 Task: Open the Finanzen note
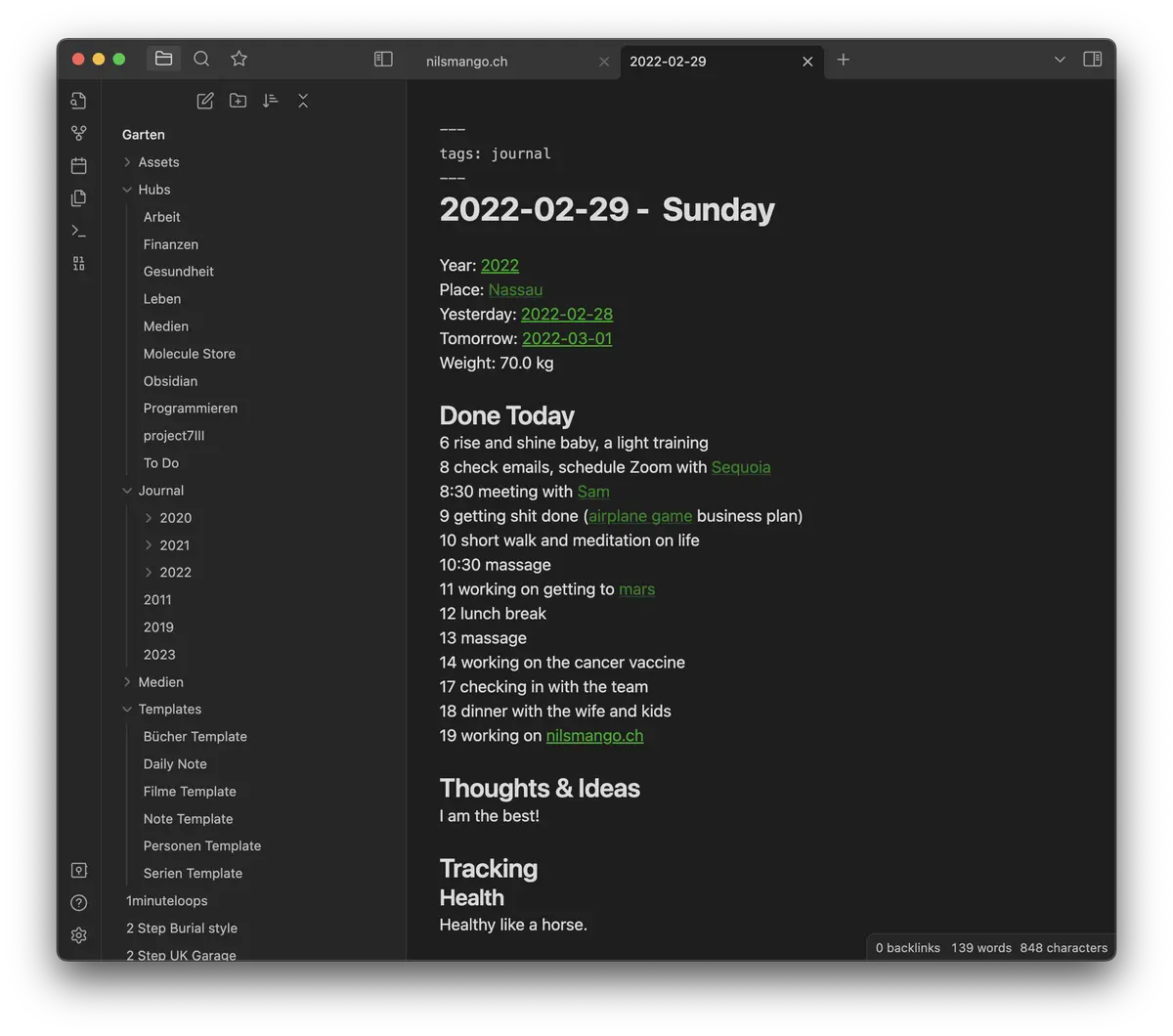[171, 244]
